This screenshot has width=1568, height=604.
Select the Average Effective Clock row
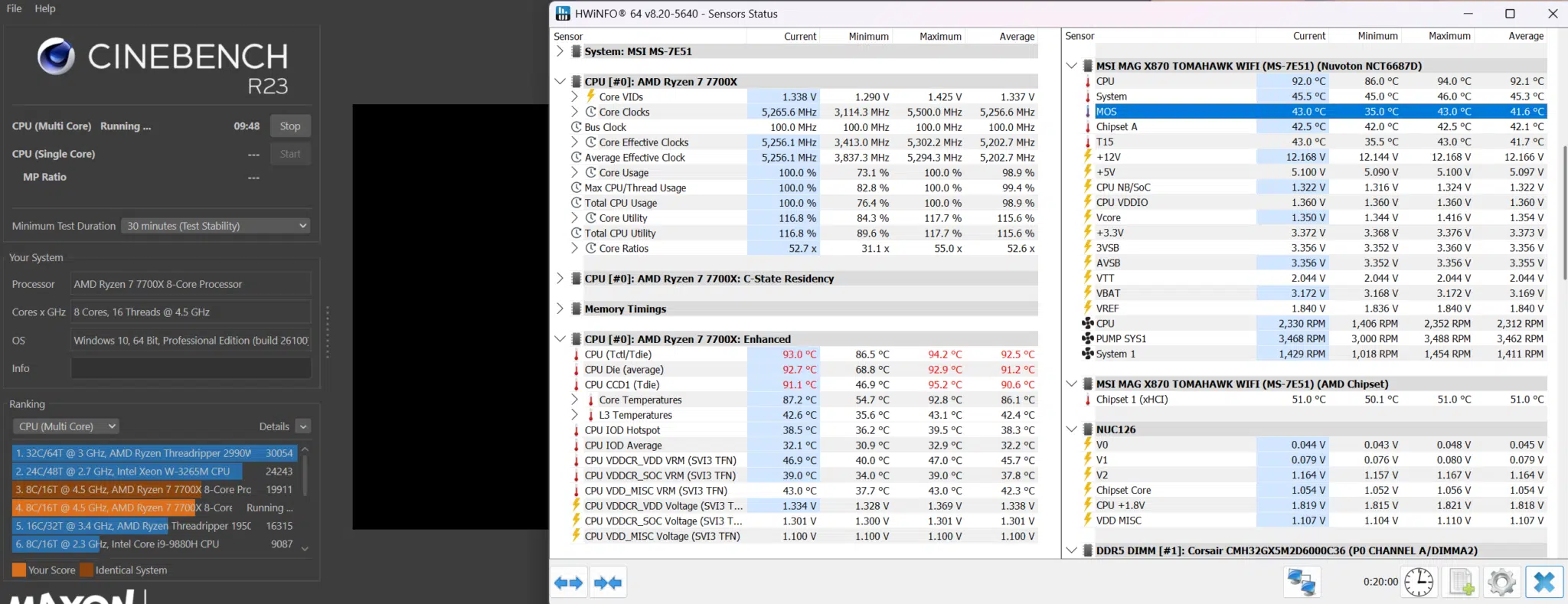point(803,158)
